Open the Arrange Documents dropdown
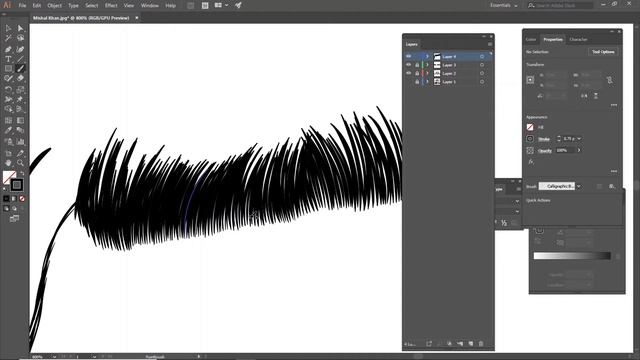Screen dimensions: 640x360 click(x=221, y=5)
